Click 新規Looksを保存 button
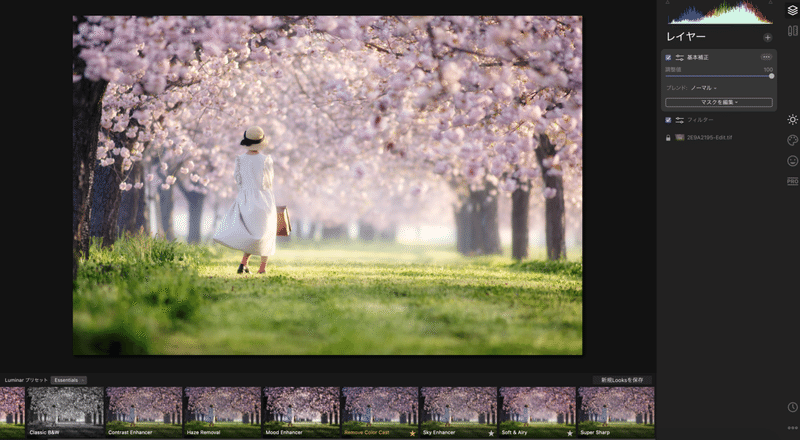 click(x=622, y=380)
